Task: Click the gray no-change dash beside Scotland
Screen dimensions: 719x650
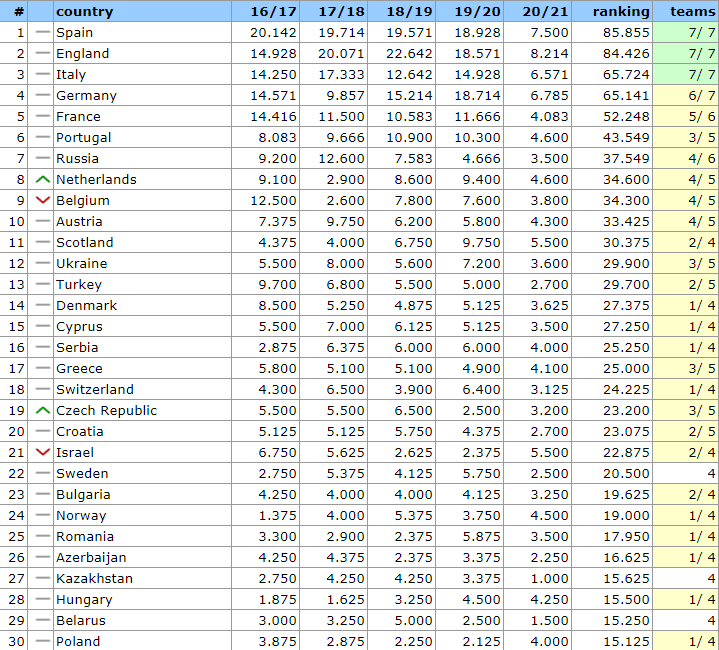Action: [42, 243]
